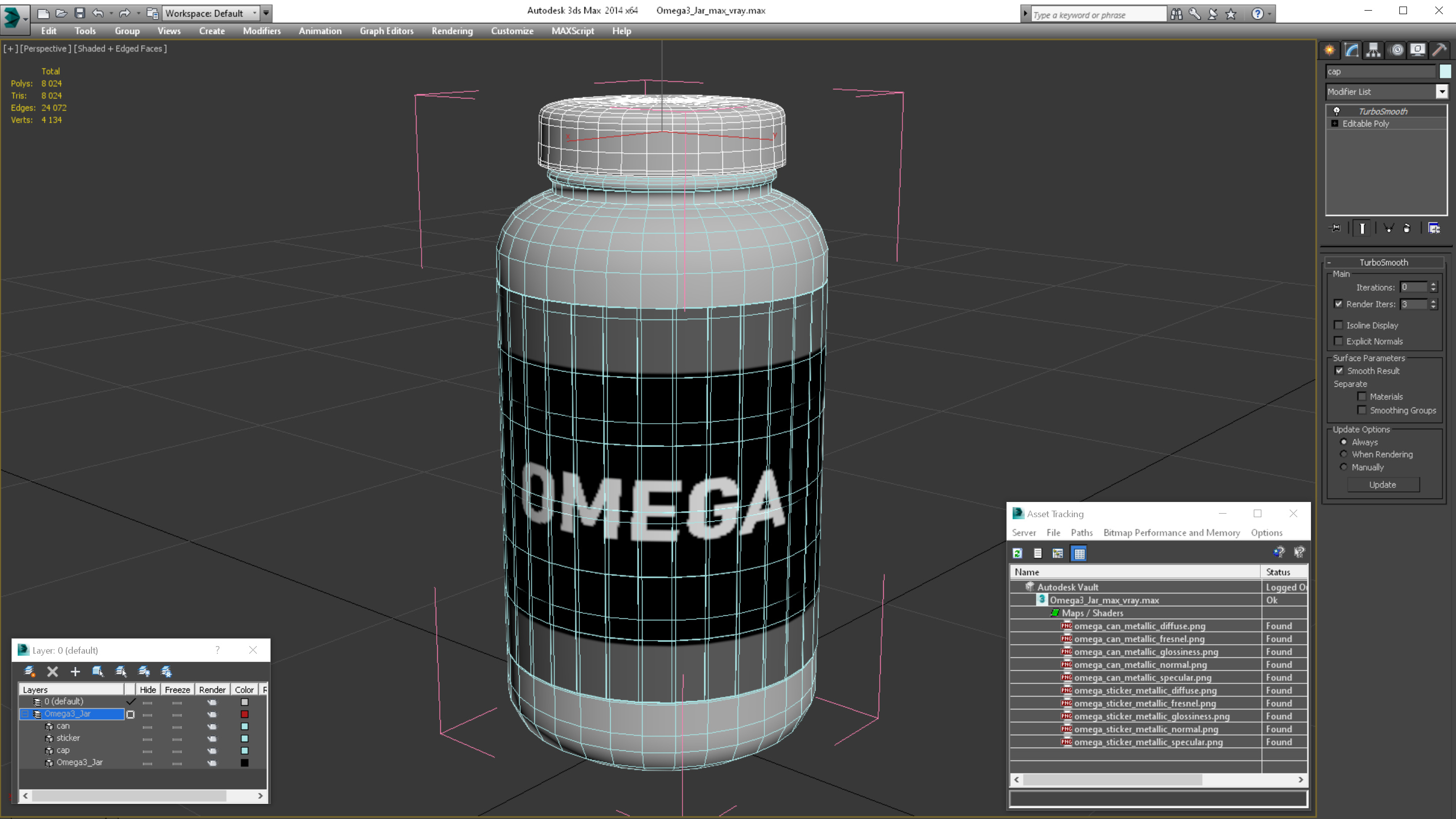Open the Graph Editors menu
Screen dimensions: 1456x819
tap(387, 31)
